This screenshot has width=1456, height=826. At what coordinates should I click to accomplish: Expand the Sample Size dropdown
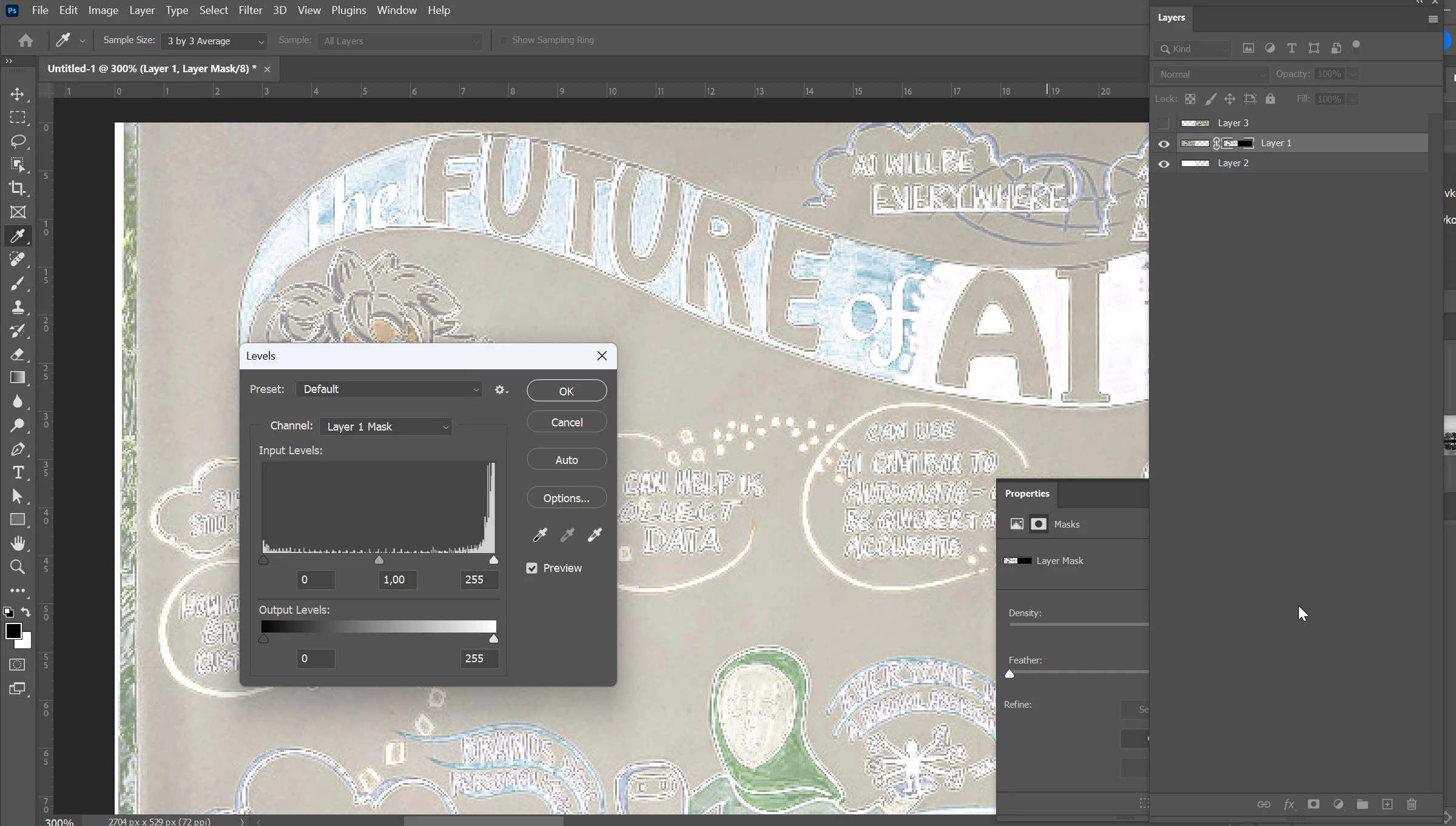pyautogui.click(x=214, y=41)
